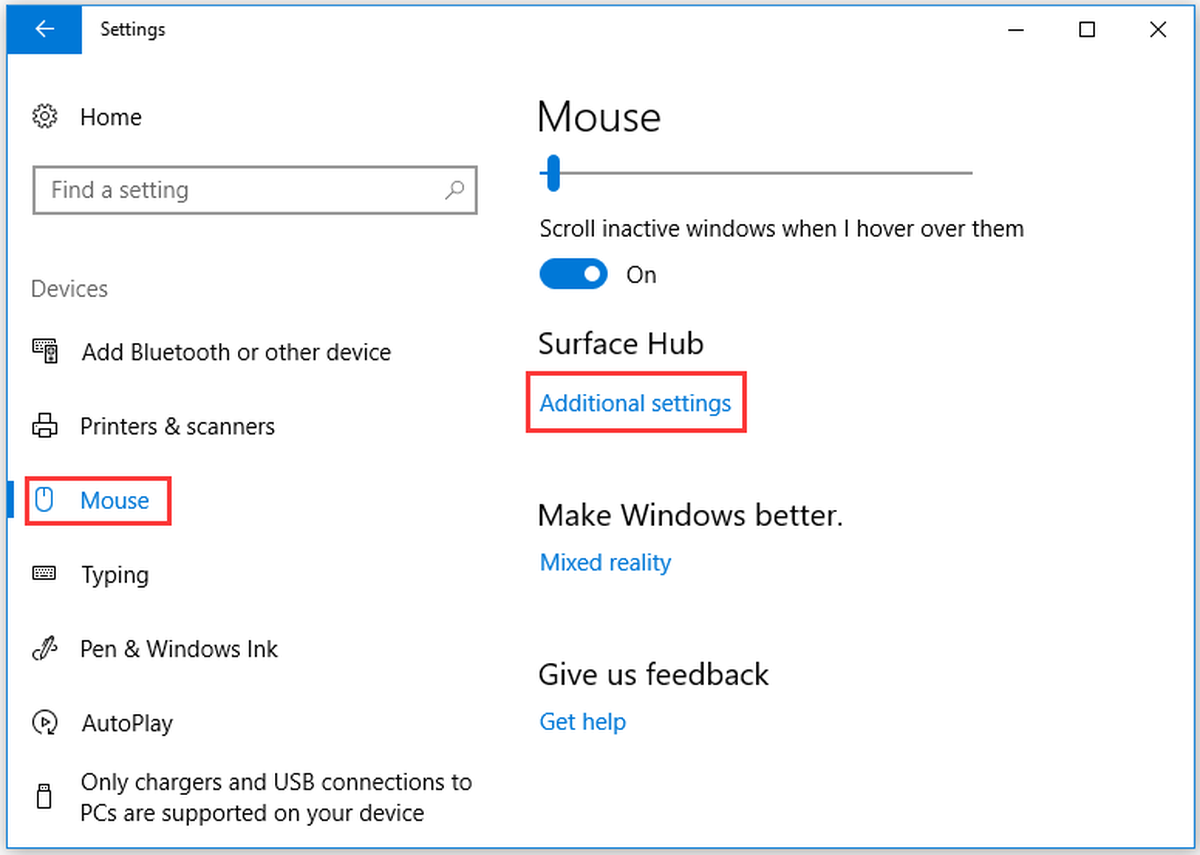Image resolution: width=1200 pixels, height=855 pixels.
Task: Go to Pen & Windows Ink page
Action: (179, 649)
